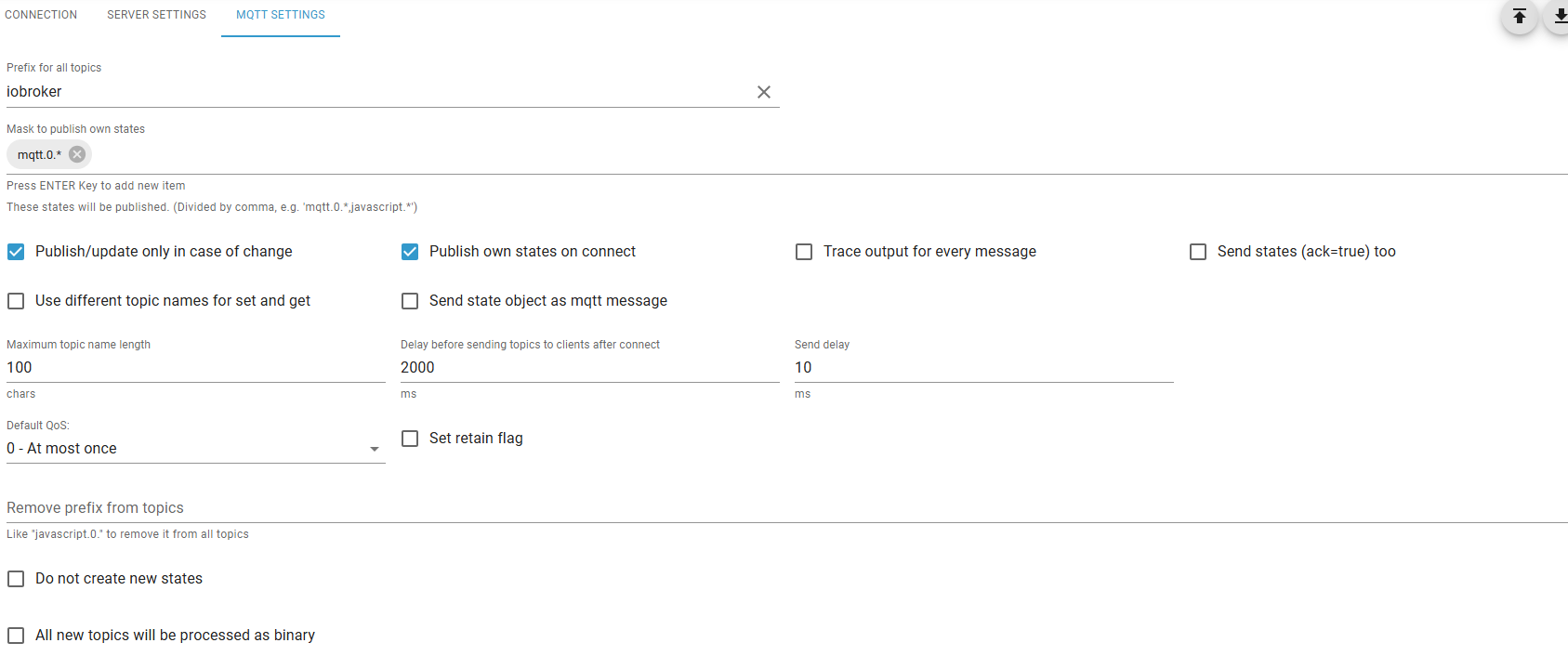Click the upload config arrow icon

(1520, 17)
